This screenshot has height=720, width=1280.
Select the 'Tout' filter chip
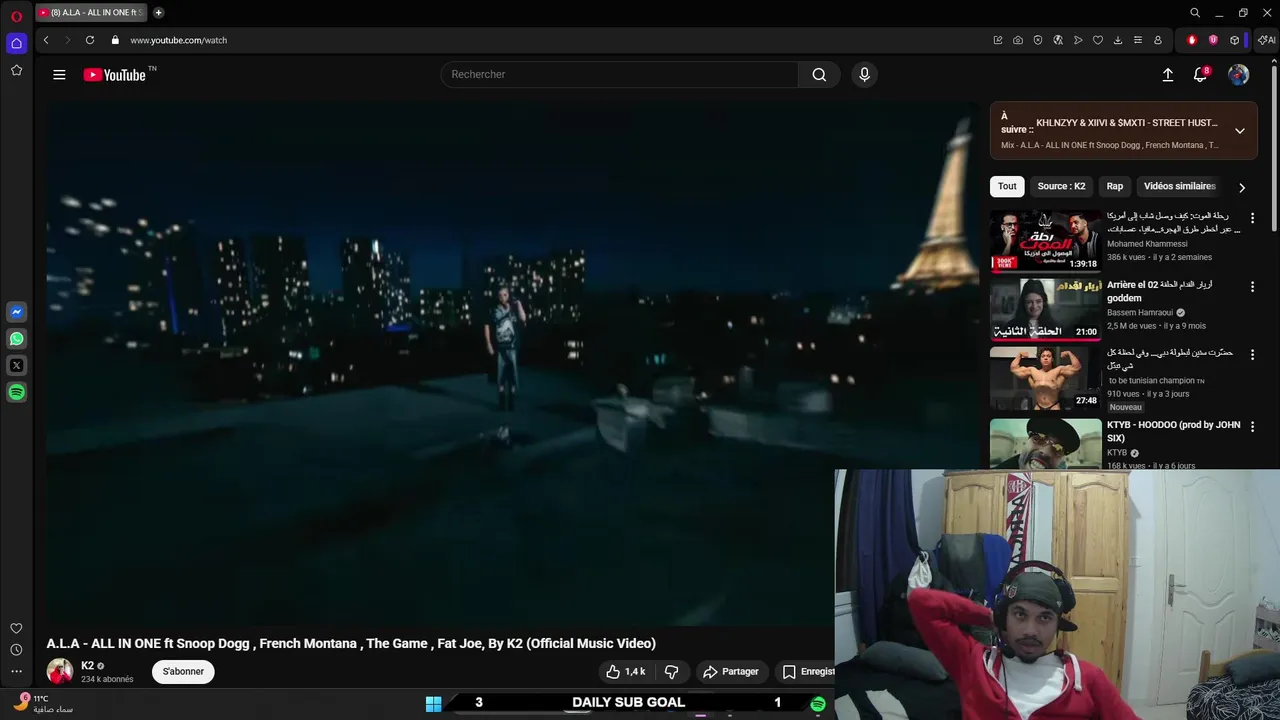coord(1007,186)
